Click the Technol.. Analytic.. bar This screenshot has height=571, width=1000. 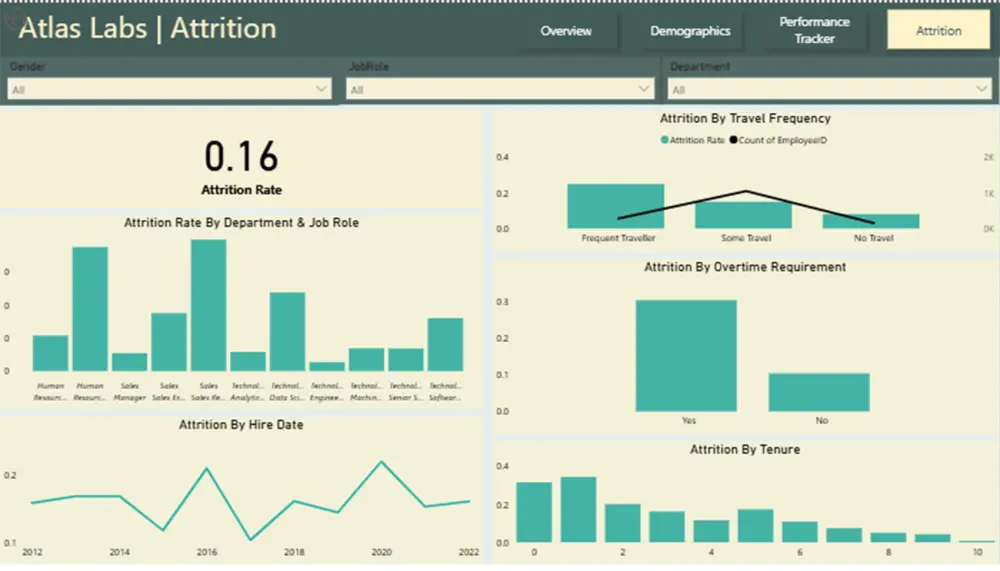(247, 361)
